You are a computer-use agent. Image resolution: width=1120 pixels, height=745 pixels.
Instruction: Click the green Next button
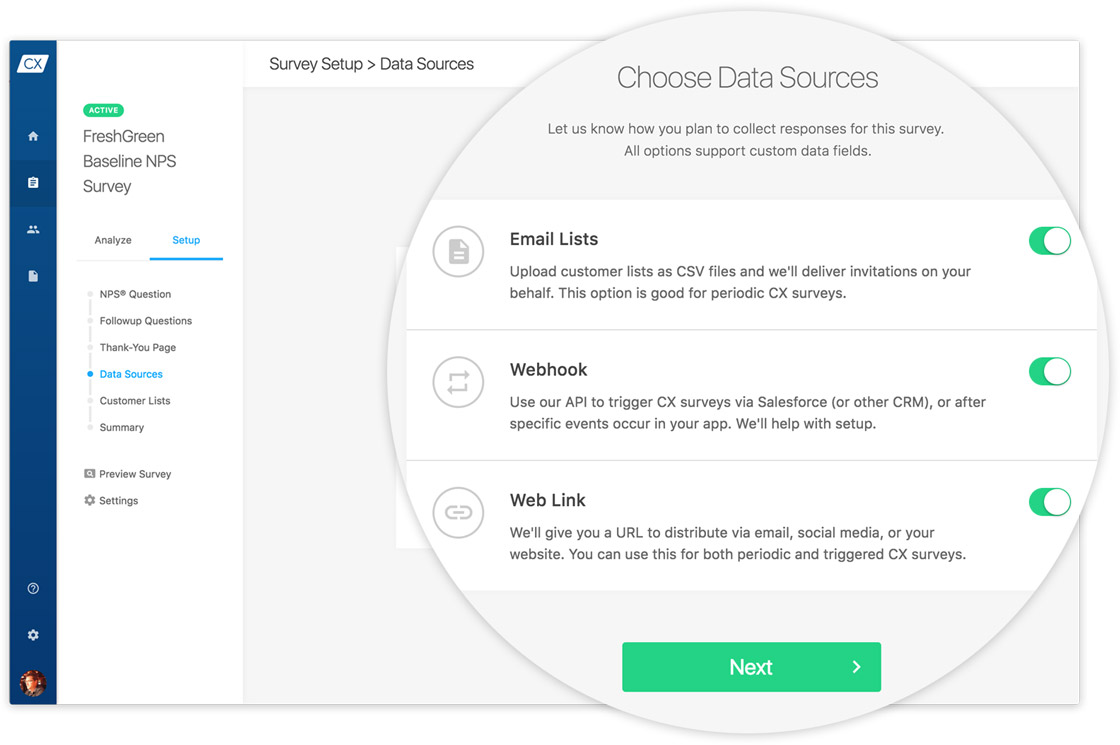tap(751, 667)
